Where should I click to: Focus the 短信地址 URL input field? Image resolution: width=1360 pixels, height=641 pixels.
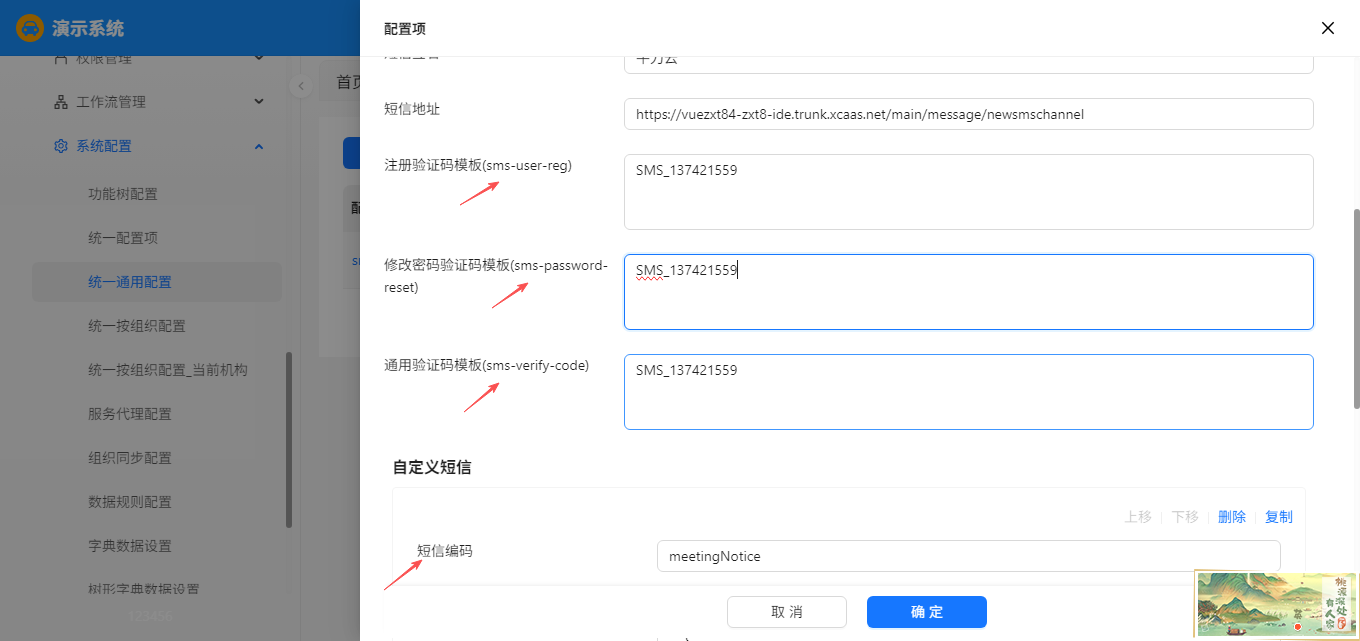[967, 114]
